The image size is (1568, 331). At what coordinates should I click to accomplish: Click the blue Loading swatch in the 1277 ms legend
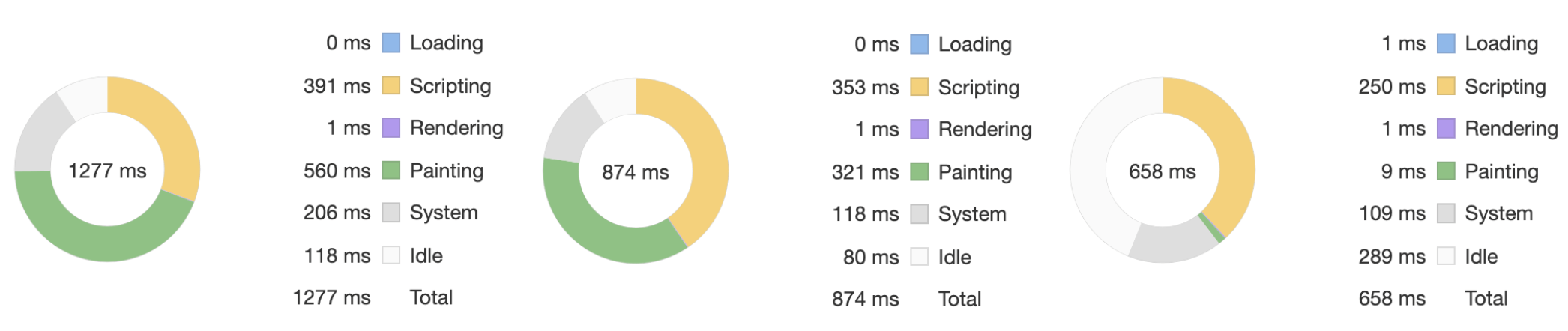[391, 43]
